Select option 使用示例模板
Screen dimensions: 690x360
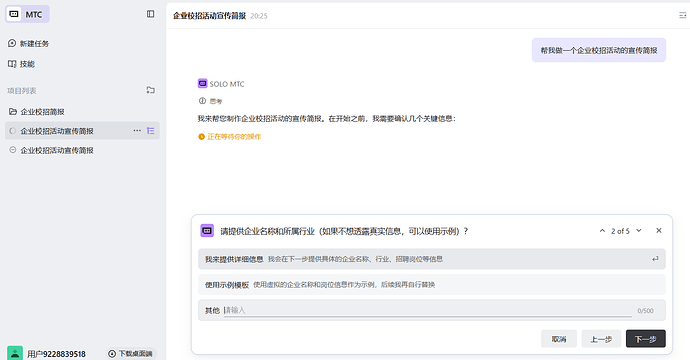[432, 285]
